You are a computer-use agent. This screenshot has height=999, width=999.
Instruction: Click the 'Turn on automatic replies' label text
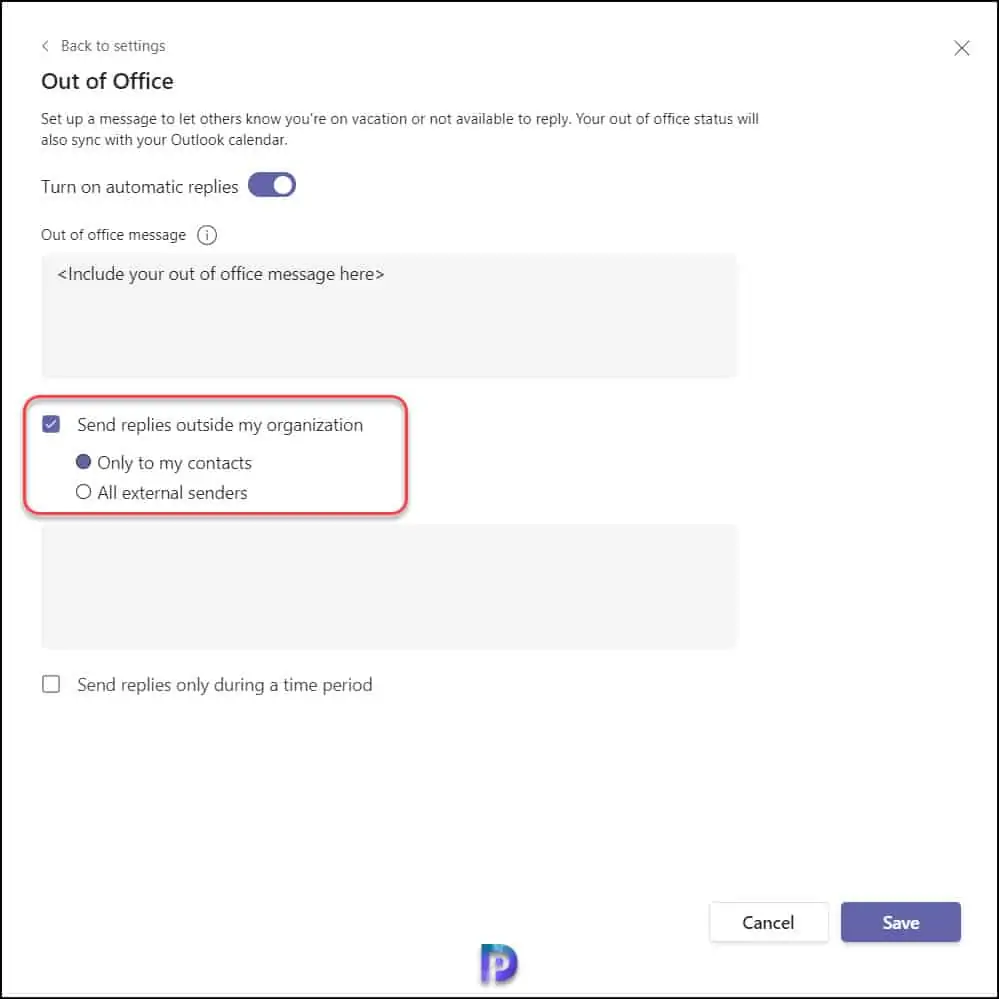140,187
